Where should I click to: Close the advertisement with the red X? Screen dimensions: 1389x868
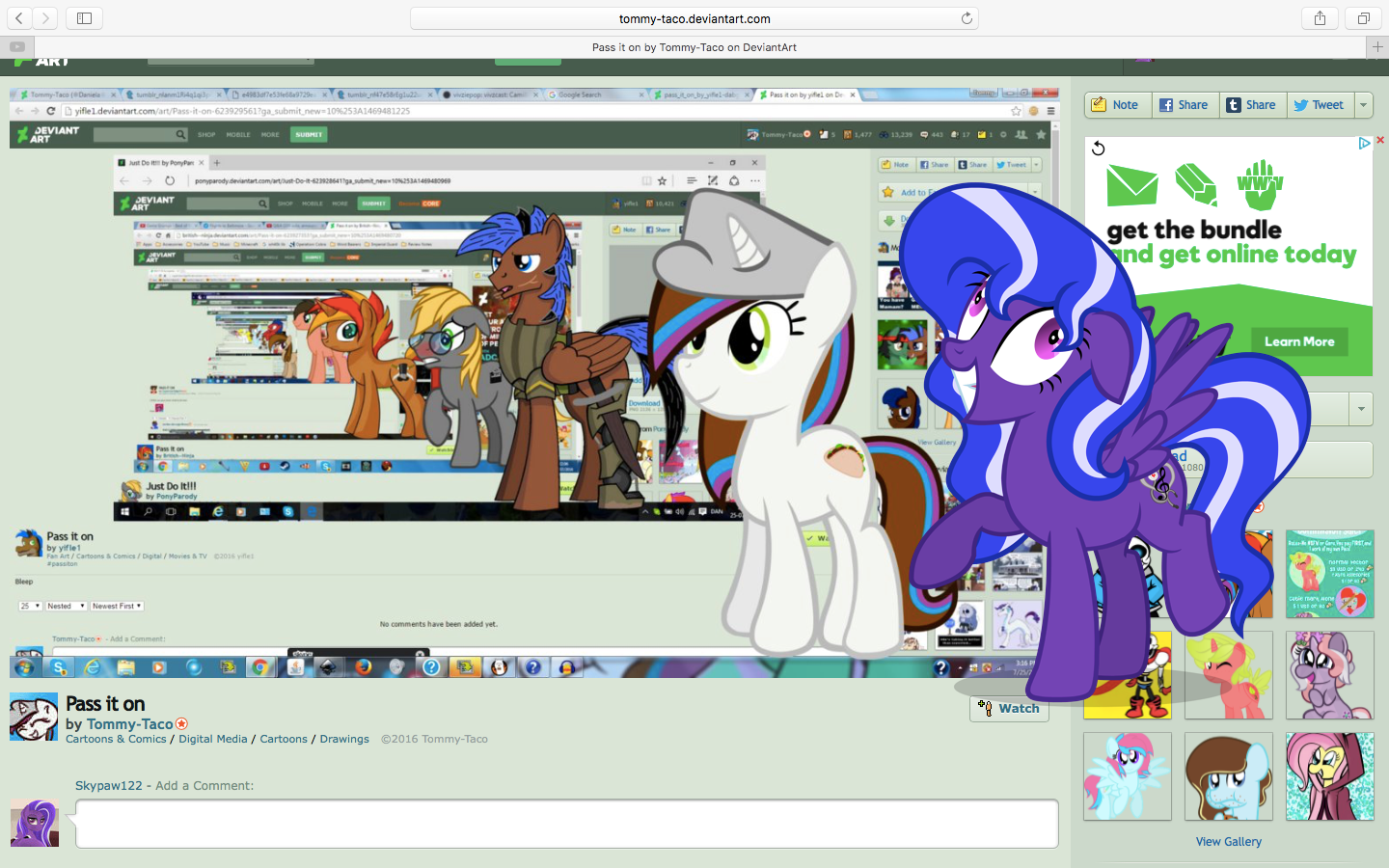pyautogui.click(x=1380, y=141)
